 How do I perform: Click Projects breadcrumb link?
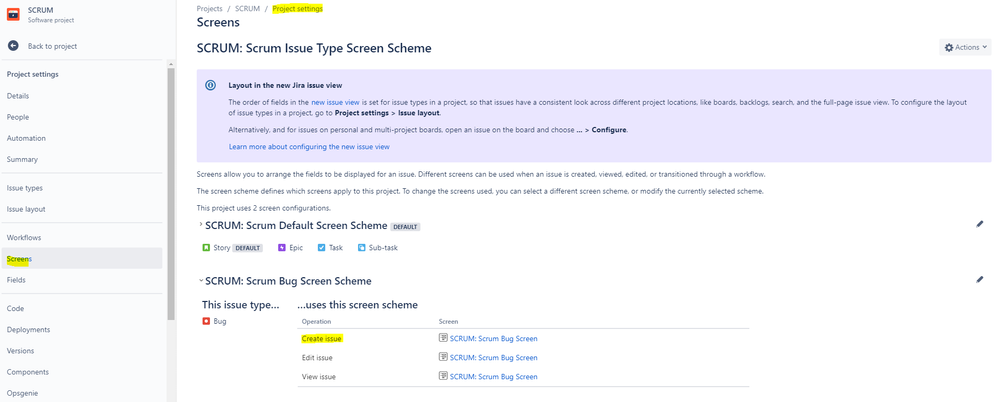pyautogui.click(x=210, y=9)
